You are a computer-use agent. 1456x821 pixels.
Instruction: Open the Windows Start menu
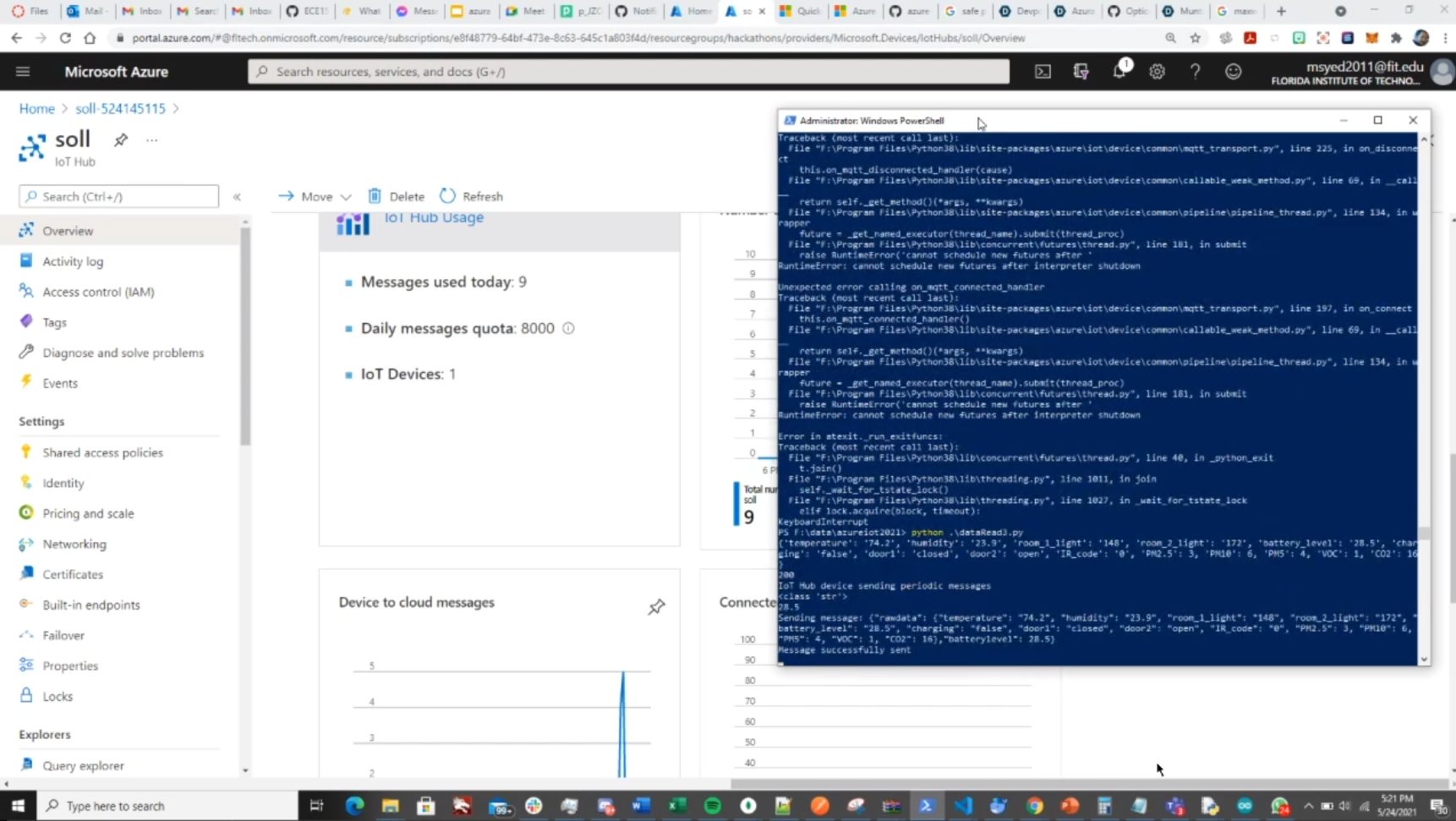(18, 806)
